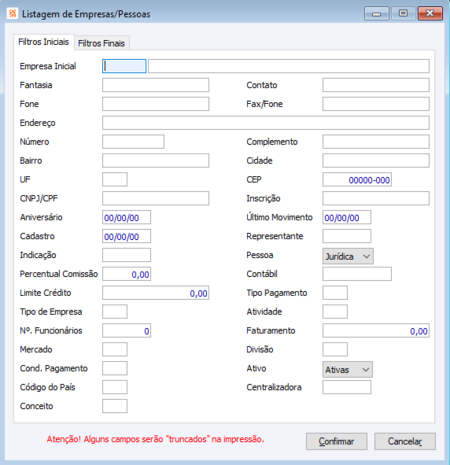Open the Pessoa dropdown showing Jurídica
This screenshot has width=450, height=465.
tap(348, 256)
